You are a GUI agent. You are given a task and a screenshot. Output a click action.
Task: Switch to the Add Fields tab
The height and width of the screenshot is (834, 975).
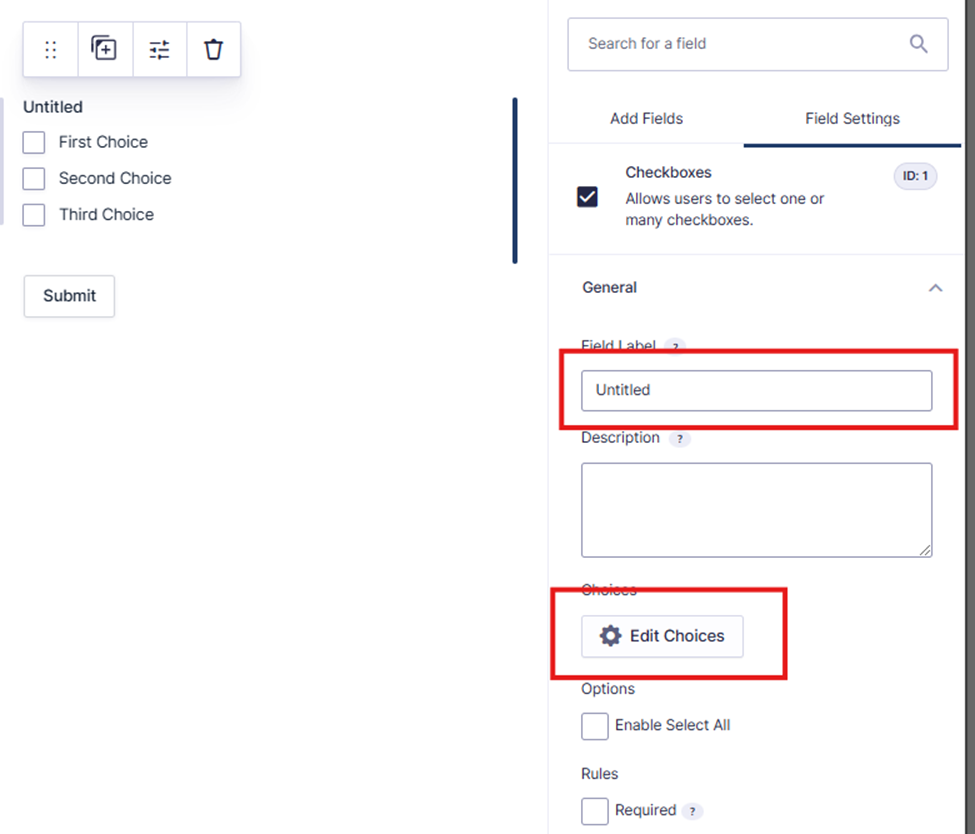(646, 118)
